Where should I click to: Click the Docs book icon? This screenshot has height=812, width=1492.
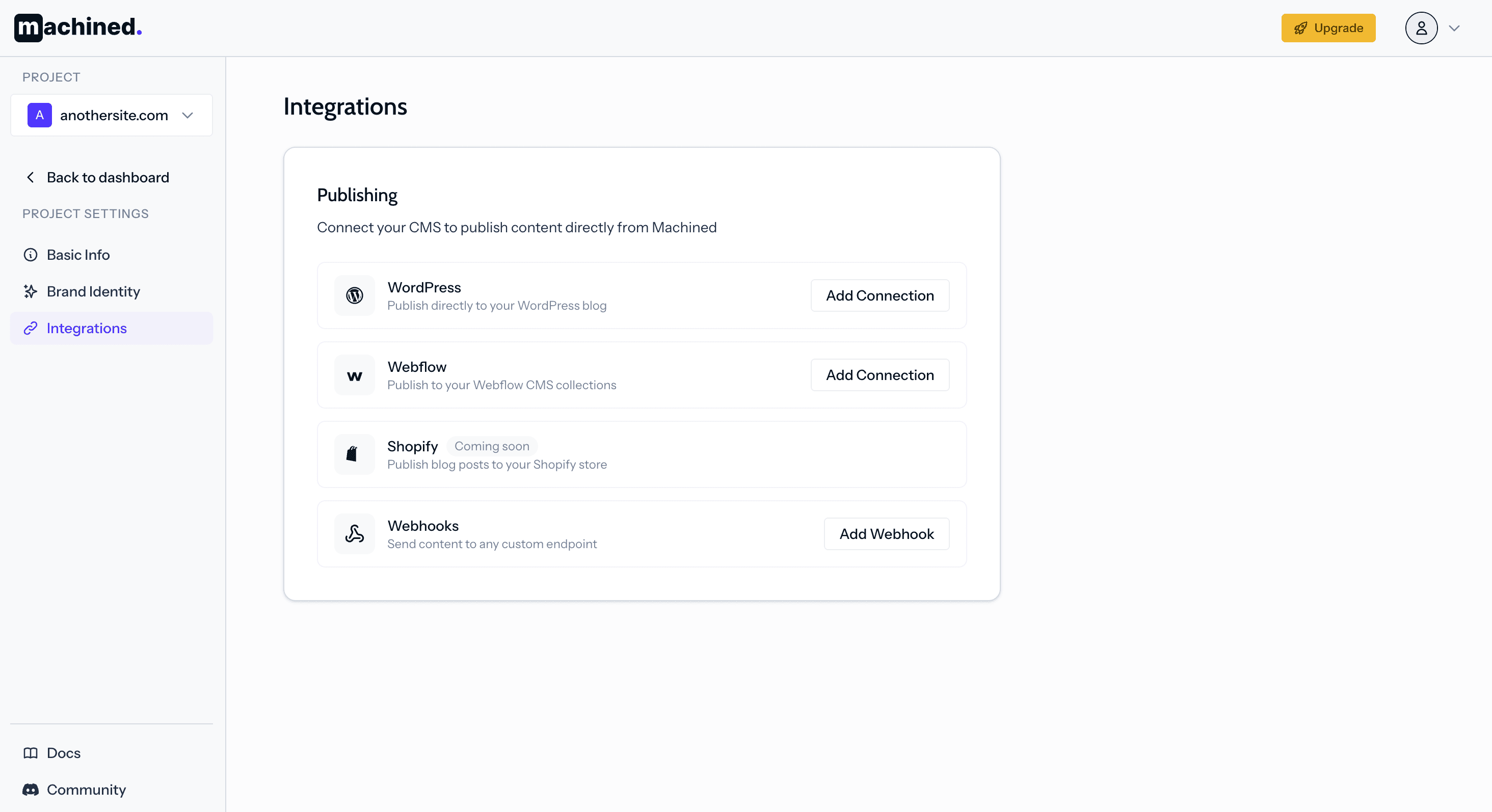click(31, 753)
